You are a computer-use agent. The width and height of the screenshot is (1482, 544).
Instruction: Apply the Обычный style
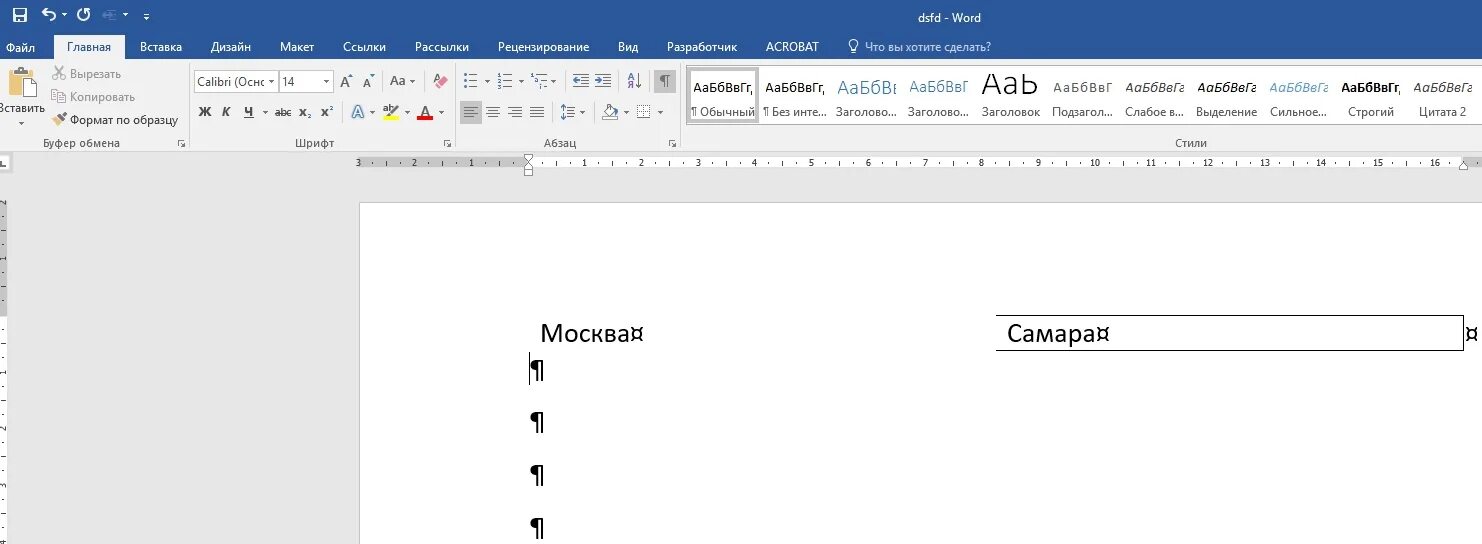tap(723, 95)
